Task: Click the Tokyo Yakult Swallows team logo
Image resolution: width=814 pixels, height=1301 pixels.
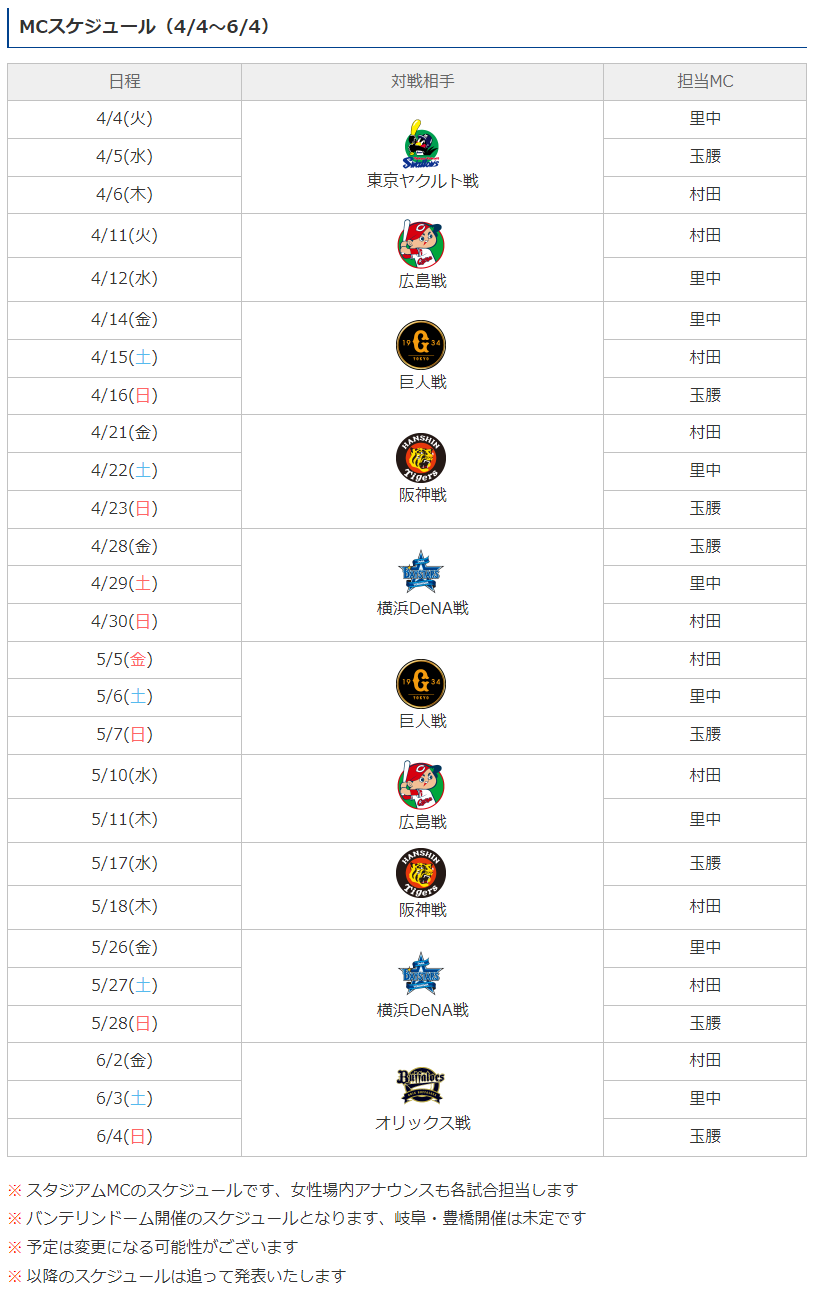Action: 422,143
